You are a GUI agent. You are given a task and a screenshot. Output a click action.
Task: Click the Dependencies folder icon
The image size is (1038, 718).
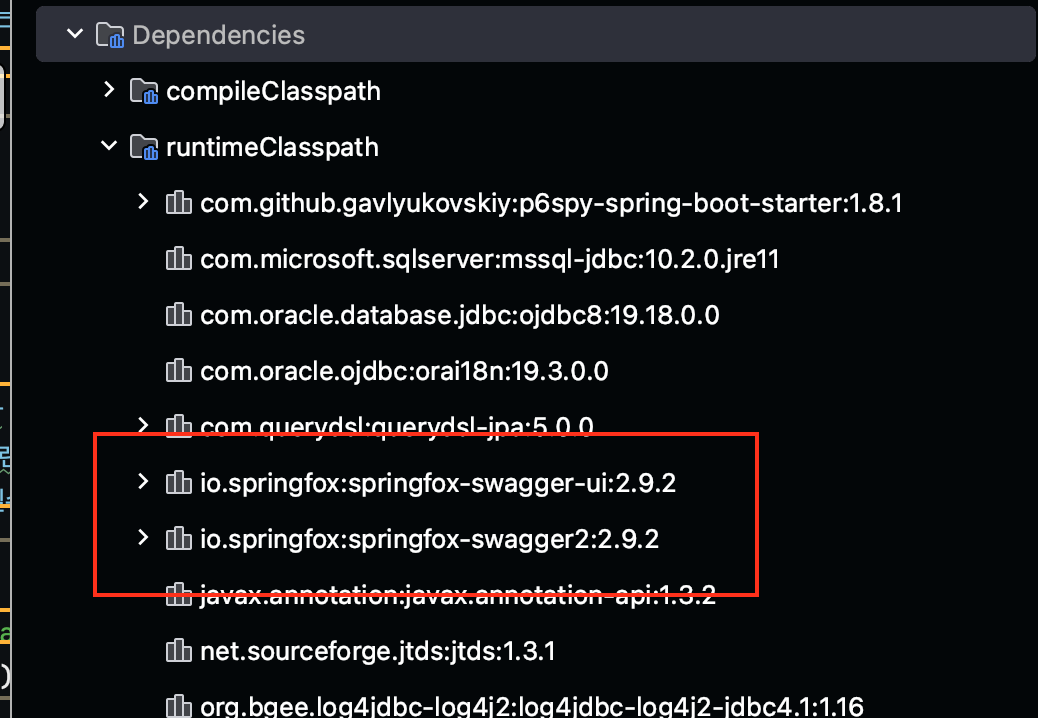tap(110, 35)
